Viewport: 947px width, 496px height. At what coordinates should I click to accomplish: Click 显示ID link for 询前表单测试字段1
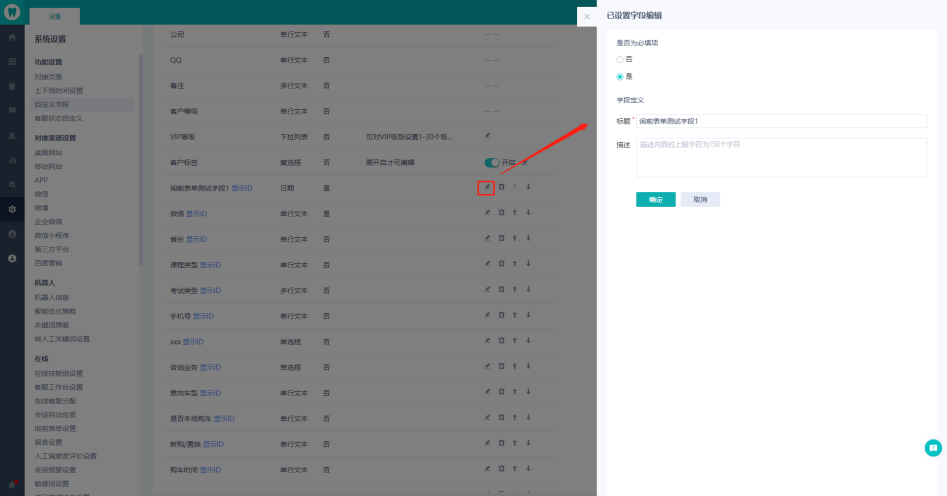[242, 188]
